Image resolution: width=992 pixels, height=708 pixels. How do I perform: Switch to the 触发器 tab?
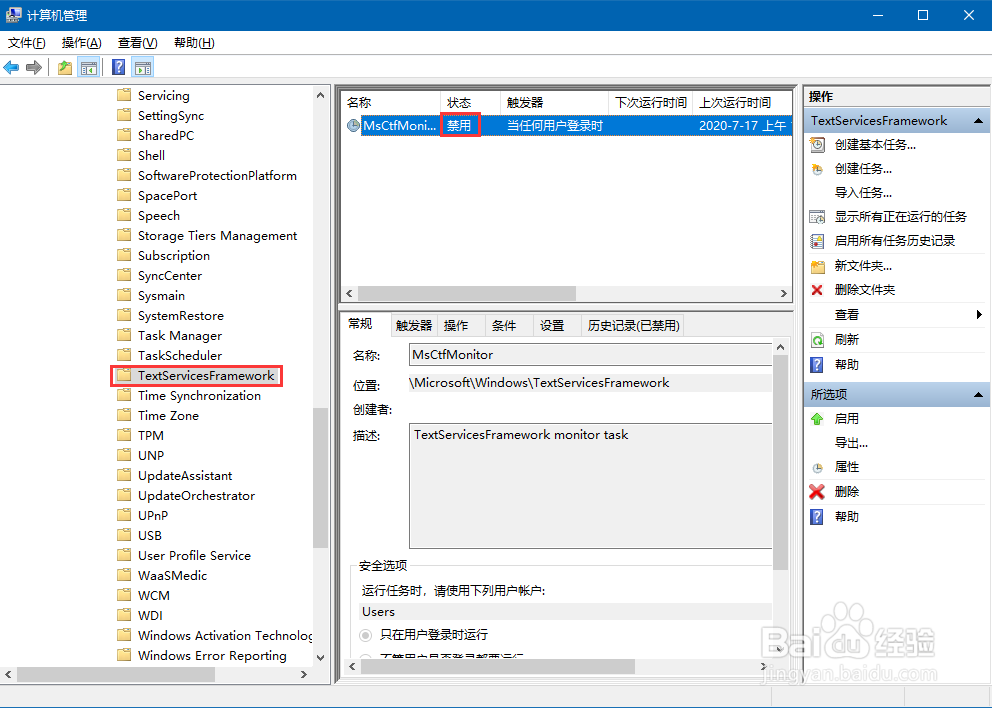click(x=414, y=325)
